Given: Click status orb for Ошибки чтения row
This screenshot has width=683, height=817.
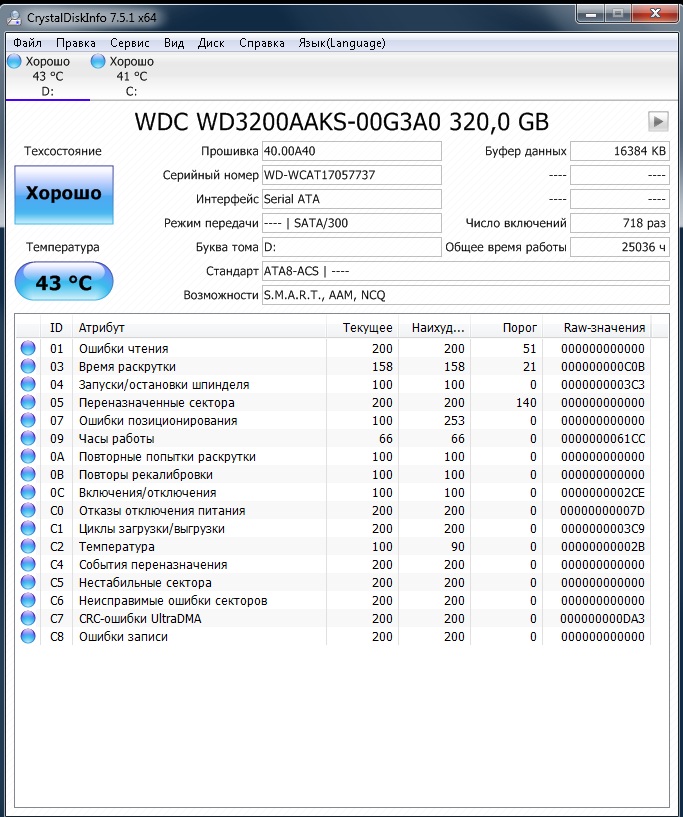Looking at the screenshot, I should click(28, 348).
